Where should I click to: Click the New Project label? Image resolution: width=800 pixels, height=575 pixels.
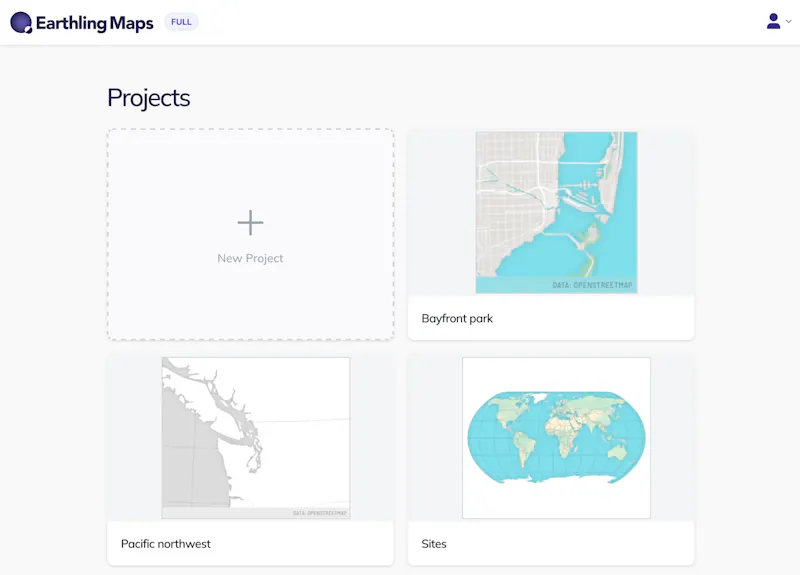click(x=250, y=258)
